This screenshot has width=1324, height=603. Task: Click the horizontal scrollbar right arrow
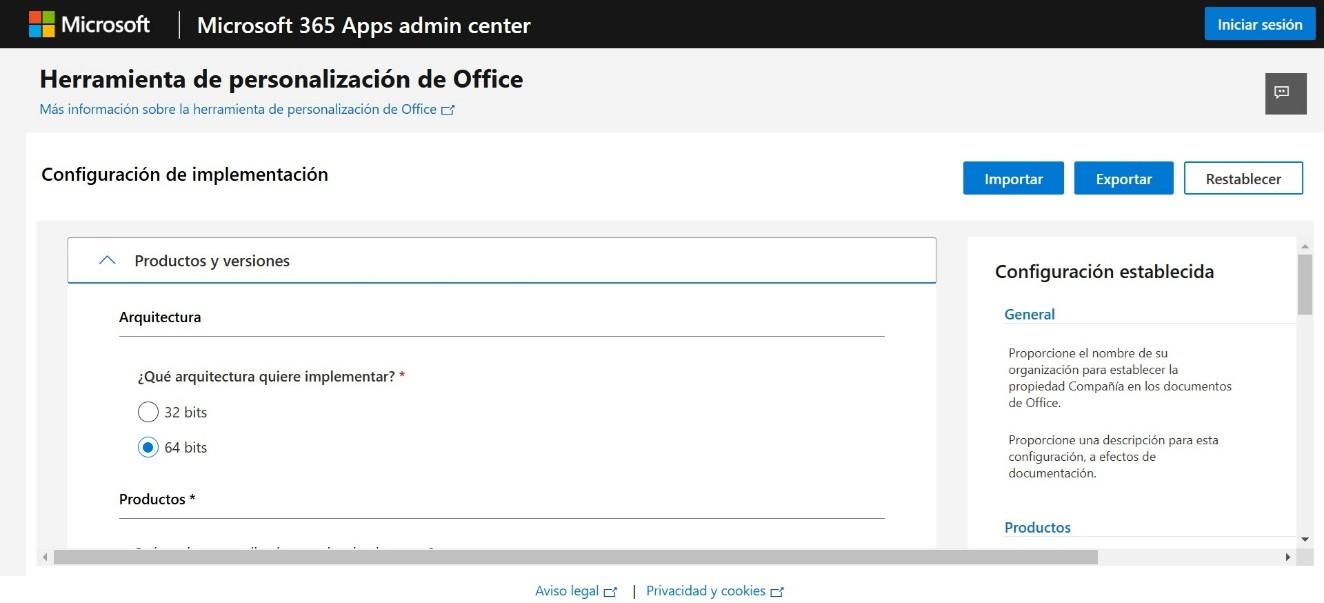coord(1288,557)
